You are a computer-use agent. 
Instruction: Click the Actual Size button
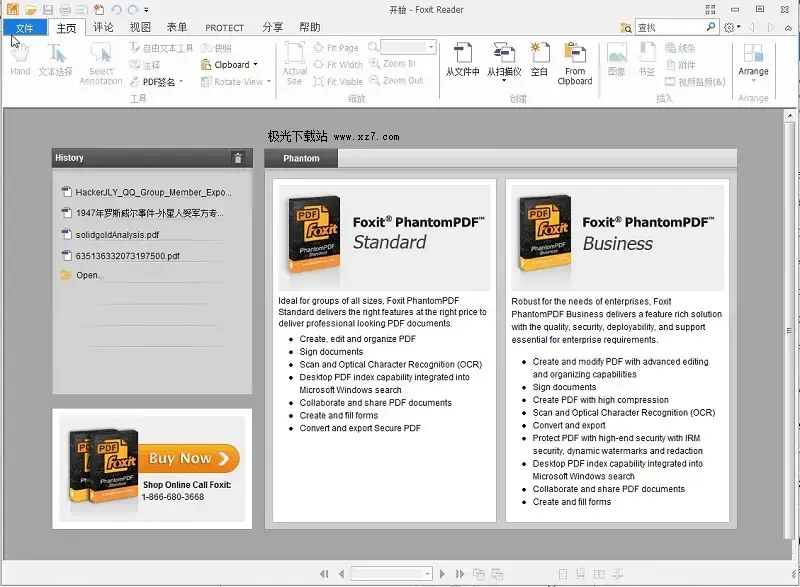click(294, 64)
